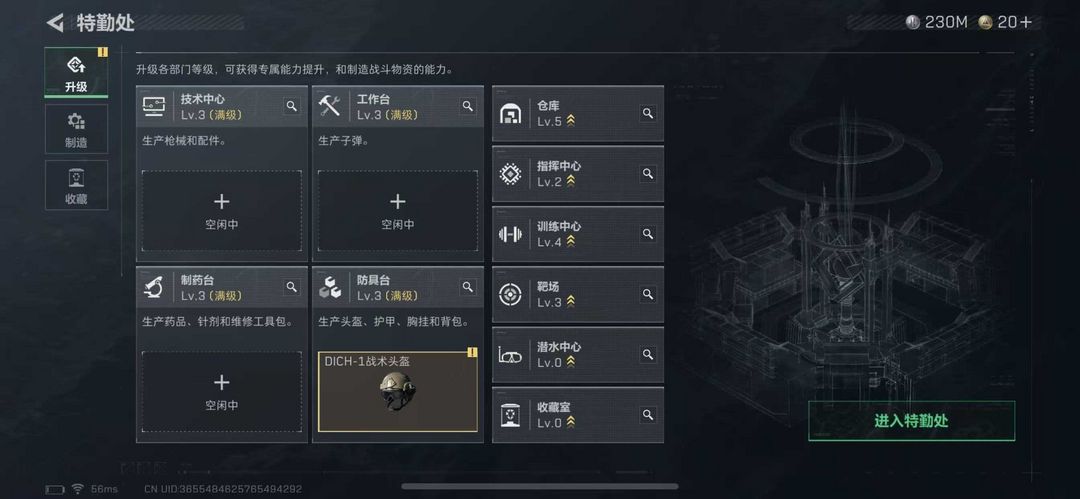This screenshot has width=1080, height=499.
Task: Select the 升级 tab in sidebar
Action: 76,73
